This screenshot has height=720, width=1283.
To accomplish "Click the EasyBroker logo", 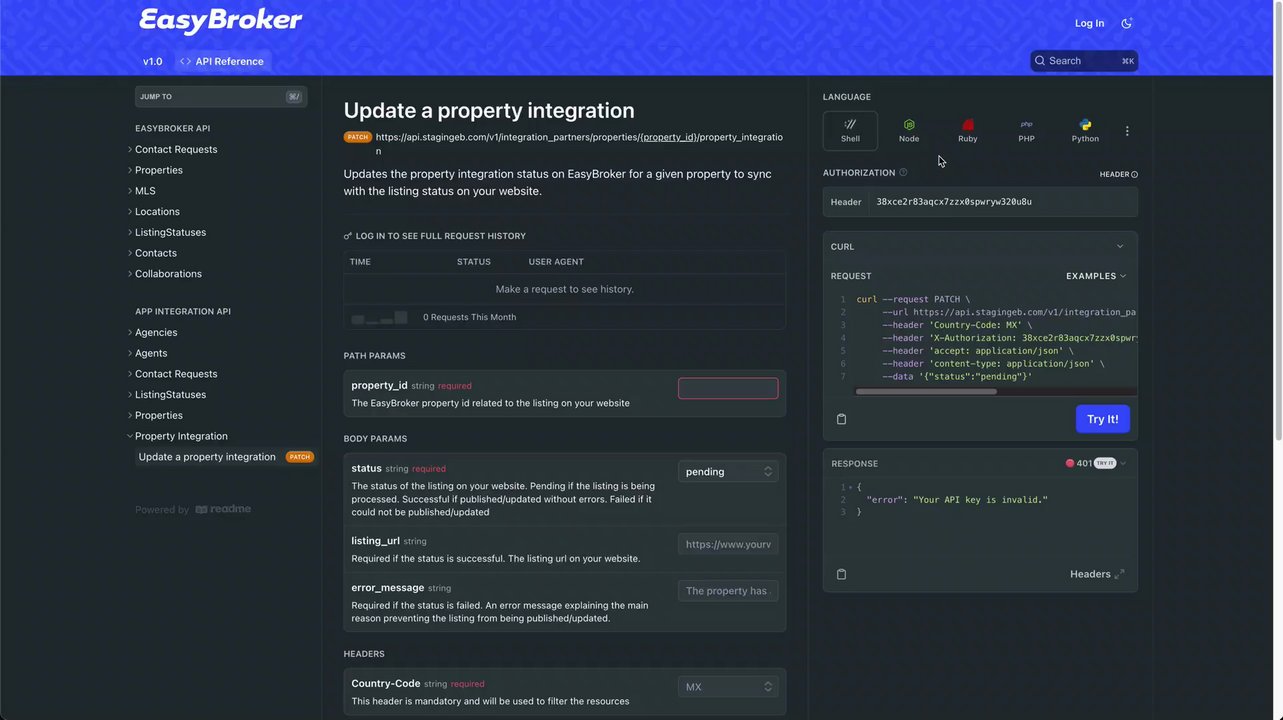I will [221, 20].
